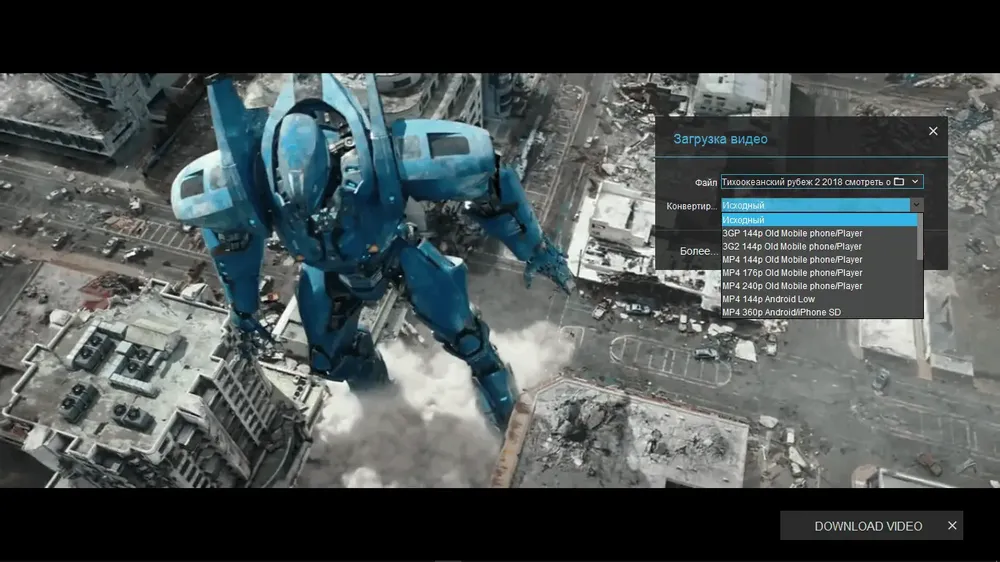This screenshot has height=562, width=1000.
Task: Close the Загрузка видео dialog
Action: point(933,131)
